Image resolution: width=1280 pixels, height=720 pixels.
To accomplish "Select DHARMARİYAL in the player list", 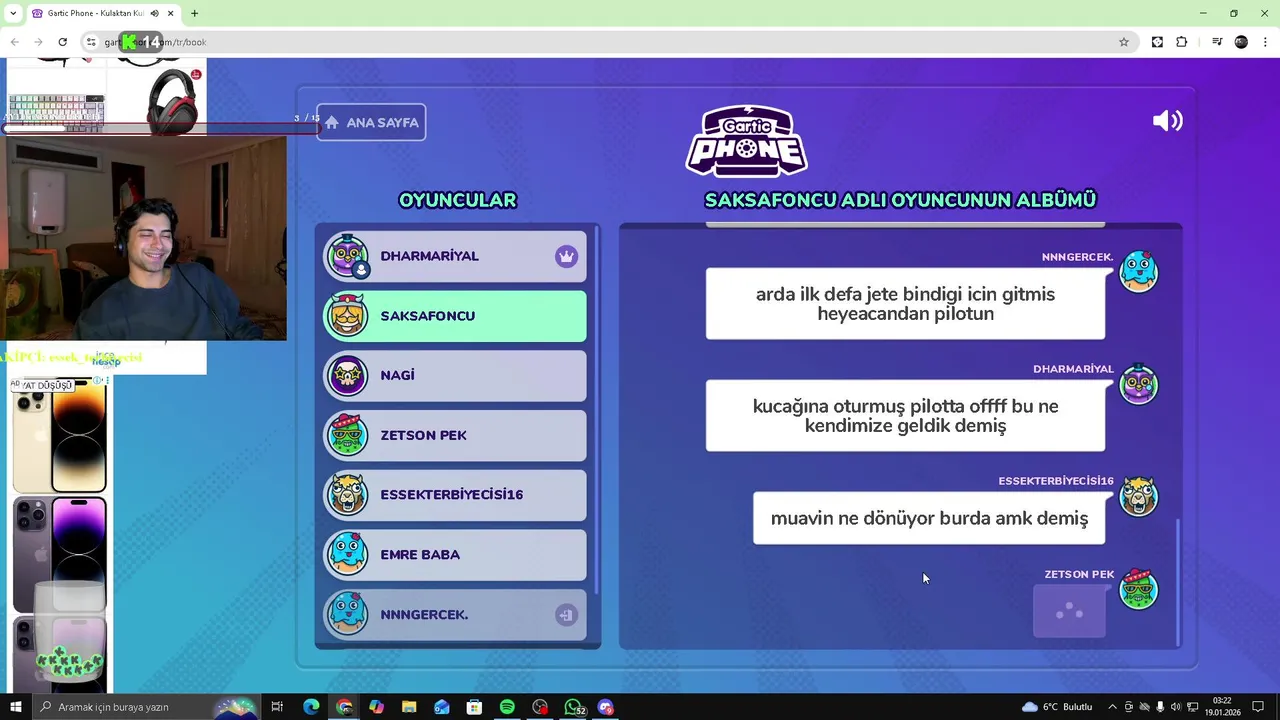I will [x=455, y=256].
